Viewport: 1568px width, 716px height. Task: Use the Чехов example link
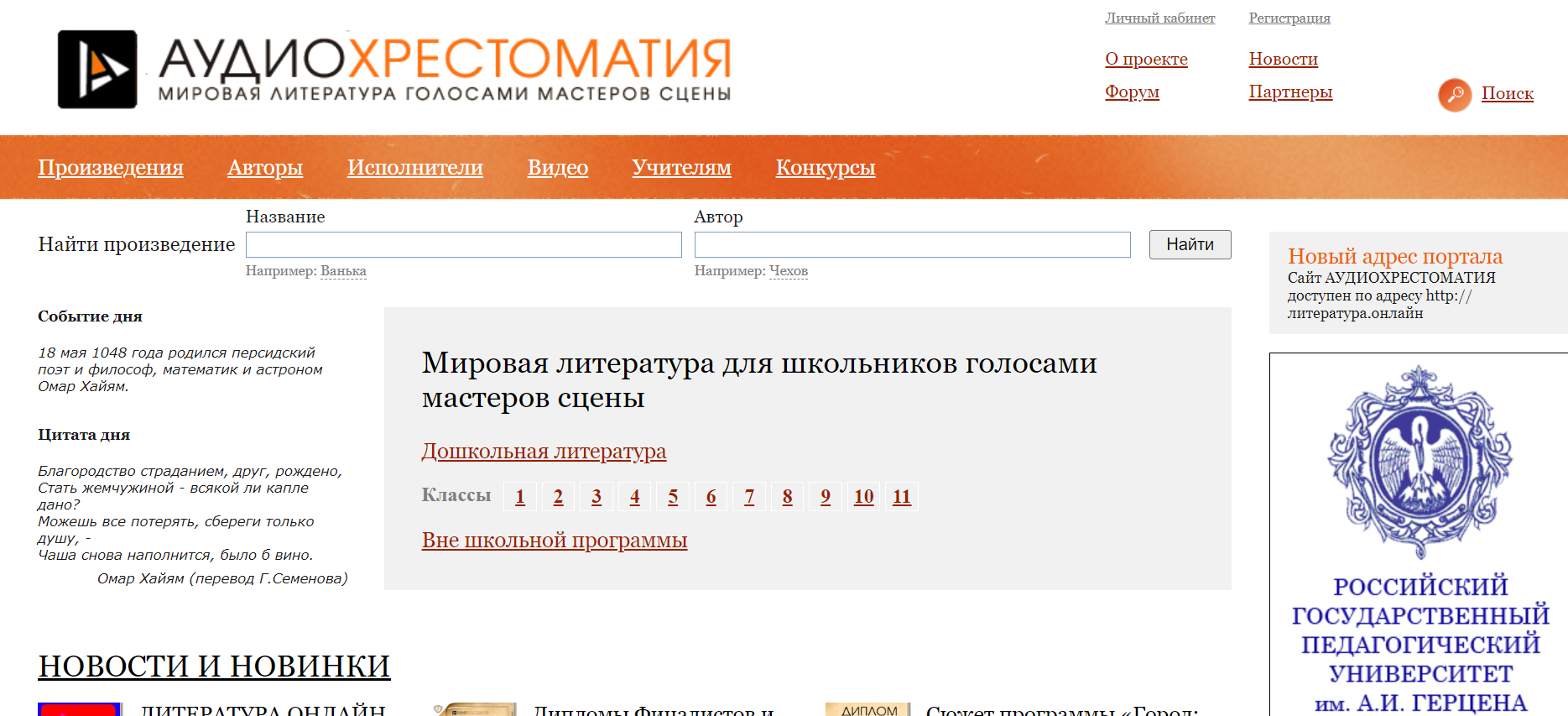(x=789, y=271)
